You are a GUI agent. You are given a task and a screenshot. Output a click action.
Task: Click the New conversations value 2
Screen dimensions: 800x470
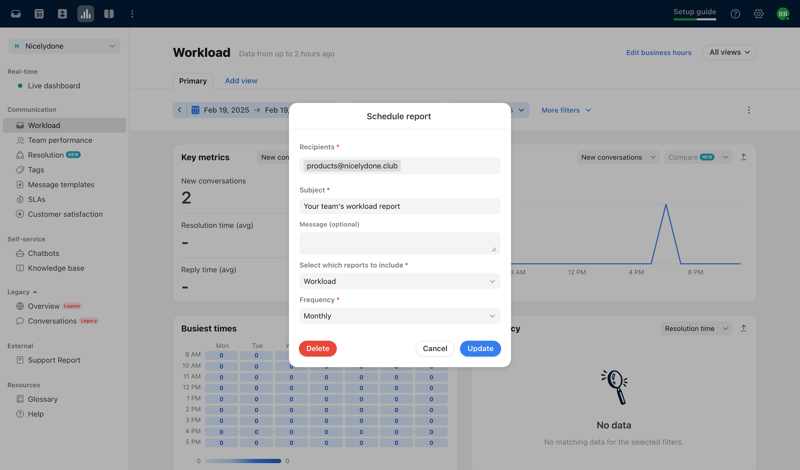pos(186,197)
